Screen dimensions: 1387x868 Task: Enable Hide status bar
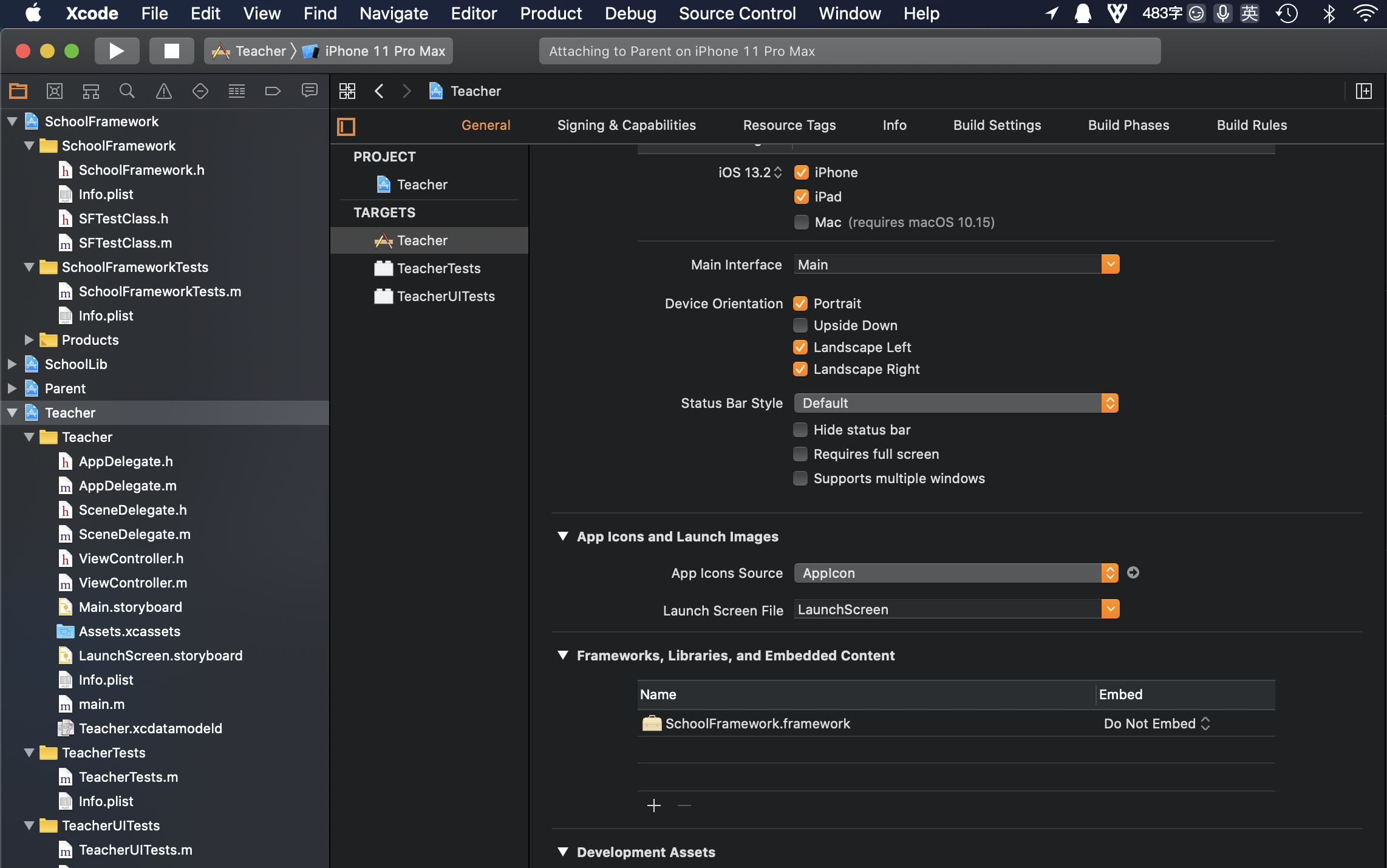click(x=800, y=430)
